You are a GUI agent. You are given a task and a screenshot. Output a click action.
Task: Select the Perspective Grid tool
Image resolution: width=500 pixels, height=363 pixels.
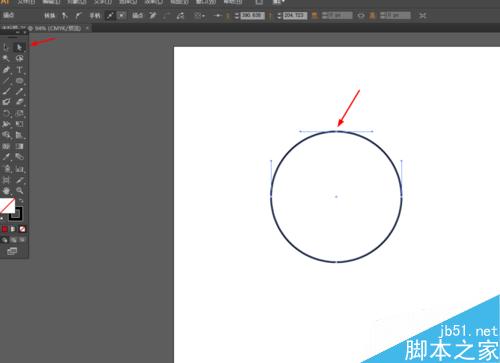(19, 135)
